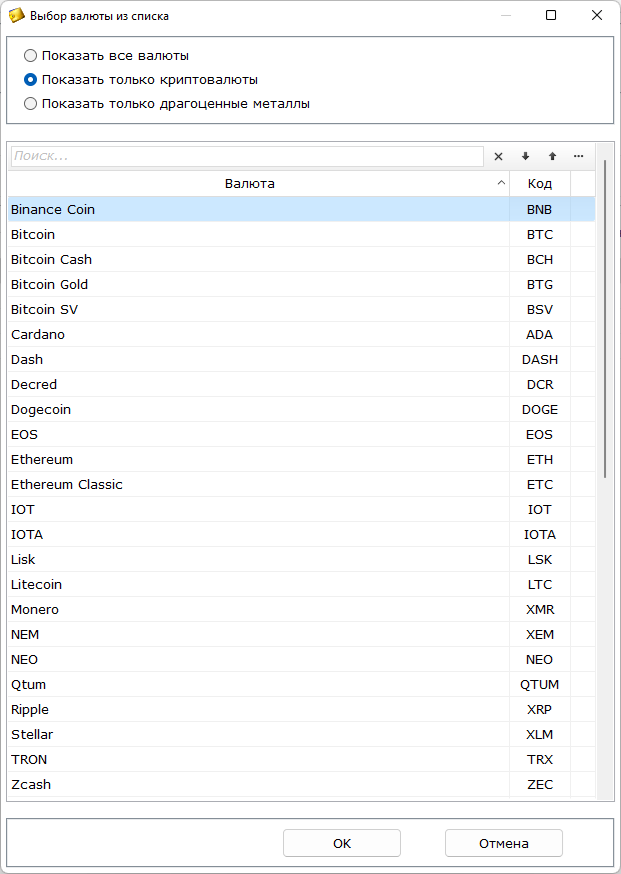Sort by the 'Валюта' column header
The height and width of the screenshot is (874, 621).
click(x=259, y=183)
